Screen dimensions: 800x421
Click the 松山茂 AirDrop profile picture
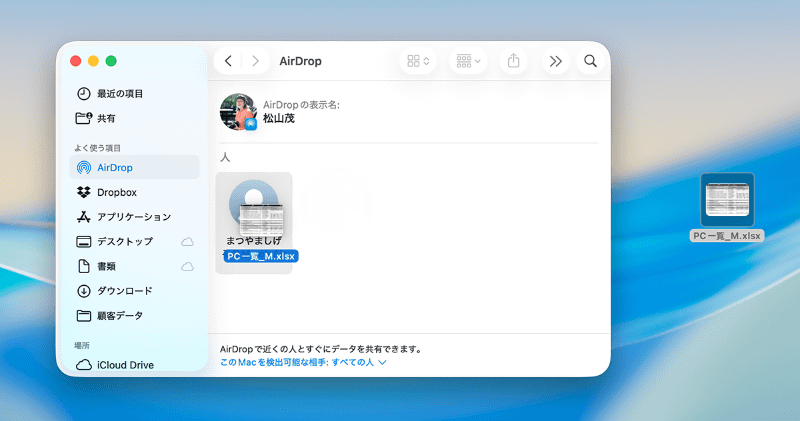[x=238, y=112]
